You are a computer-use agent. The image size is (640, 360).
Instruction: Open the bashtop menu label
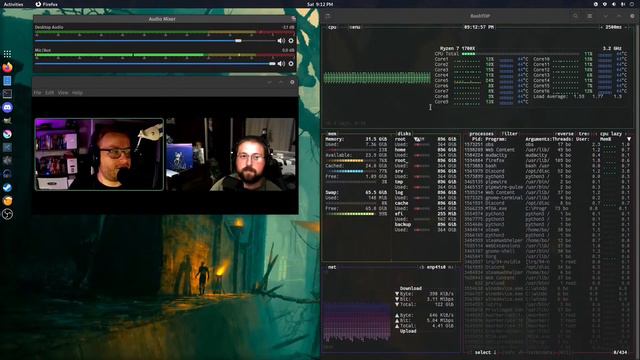pos(355,27)
